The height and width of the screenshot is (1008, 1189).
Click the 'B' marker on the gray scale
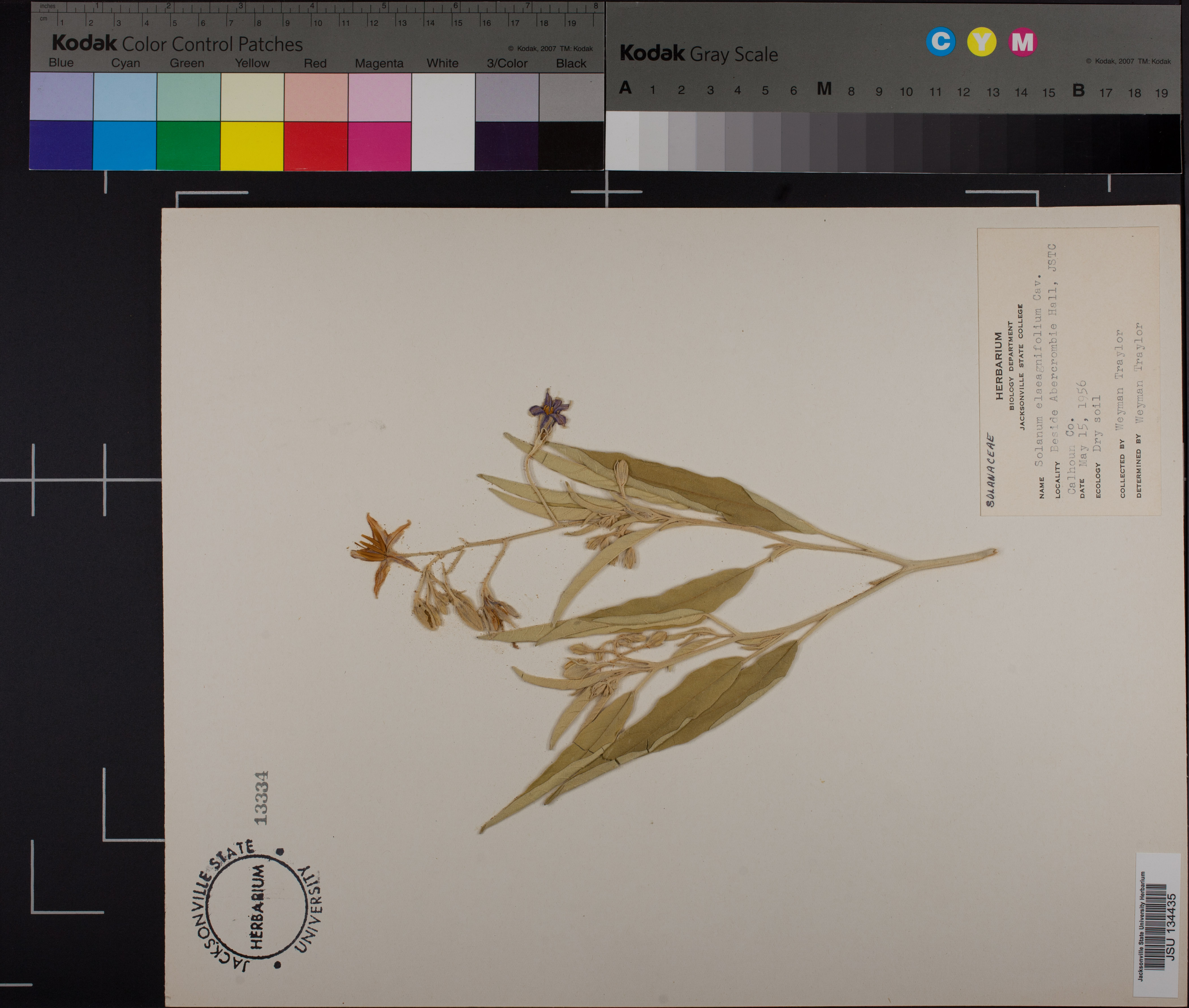click(1078, 90)
